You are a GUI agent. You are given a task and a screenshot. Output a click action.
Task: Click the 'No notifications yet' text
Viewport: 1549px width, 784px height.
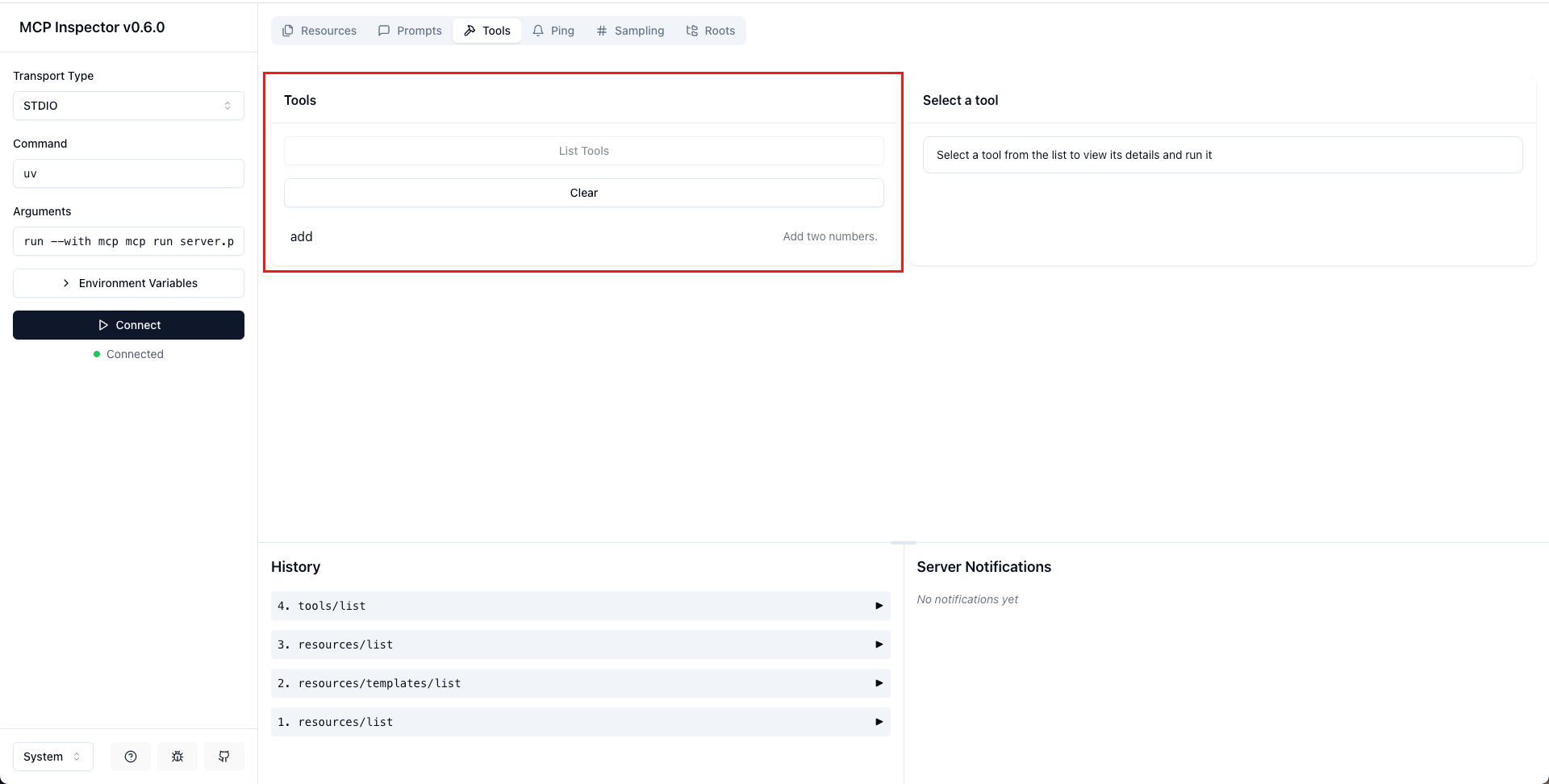[967, 599]
